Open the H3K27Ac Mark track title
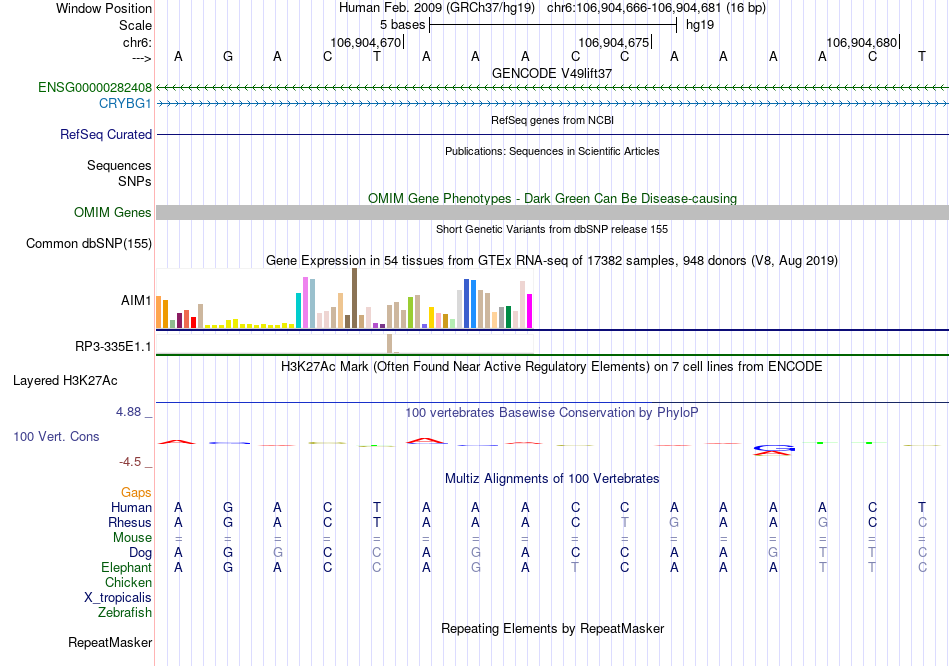The height and width of the screenshot is (666, 950). (x=552, y=367)
